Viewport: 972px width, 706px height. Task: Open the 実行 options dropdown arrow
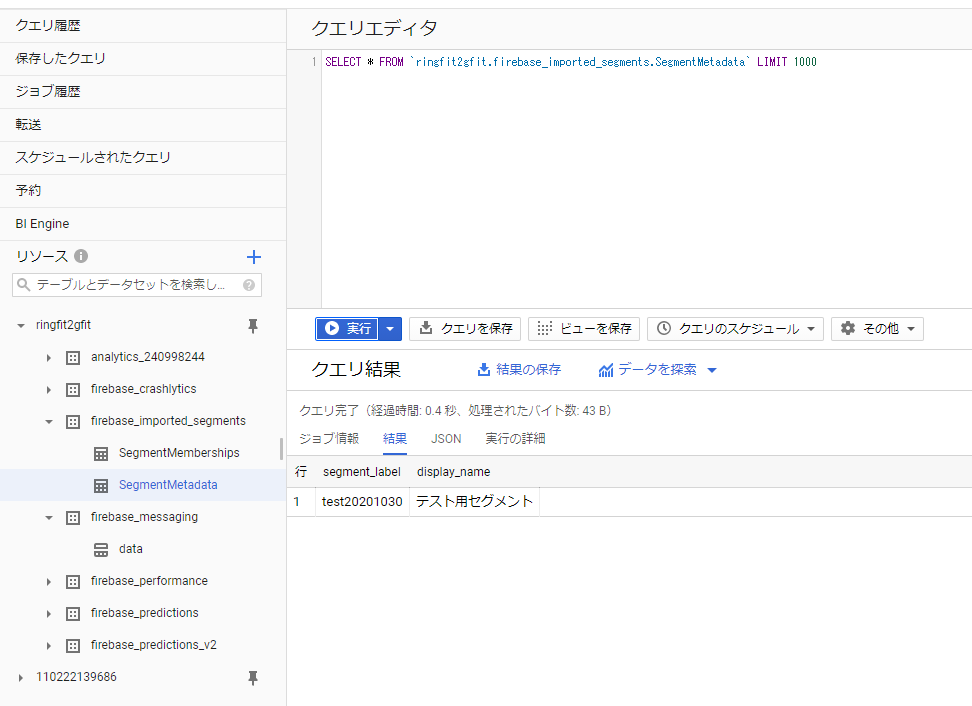click(x=390, y=329)
